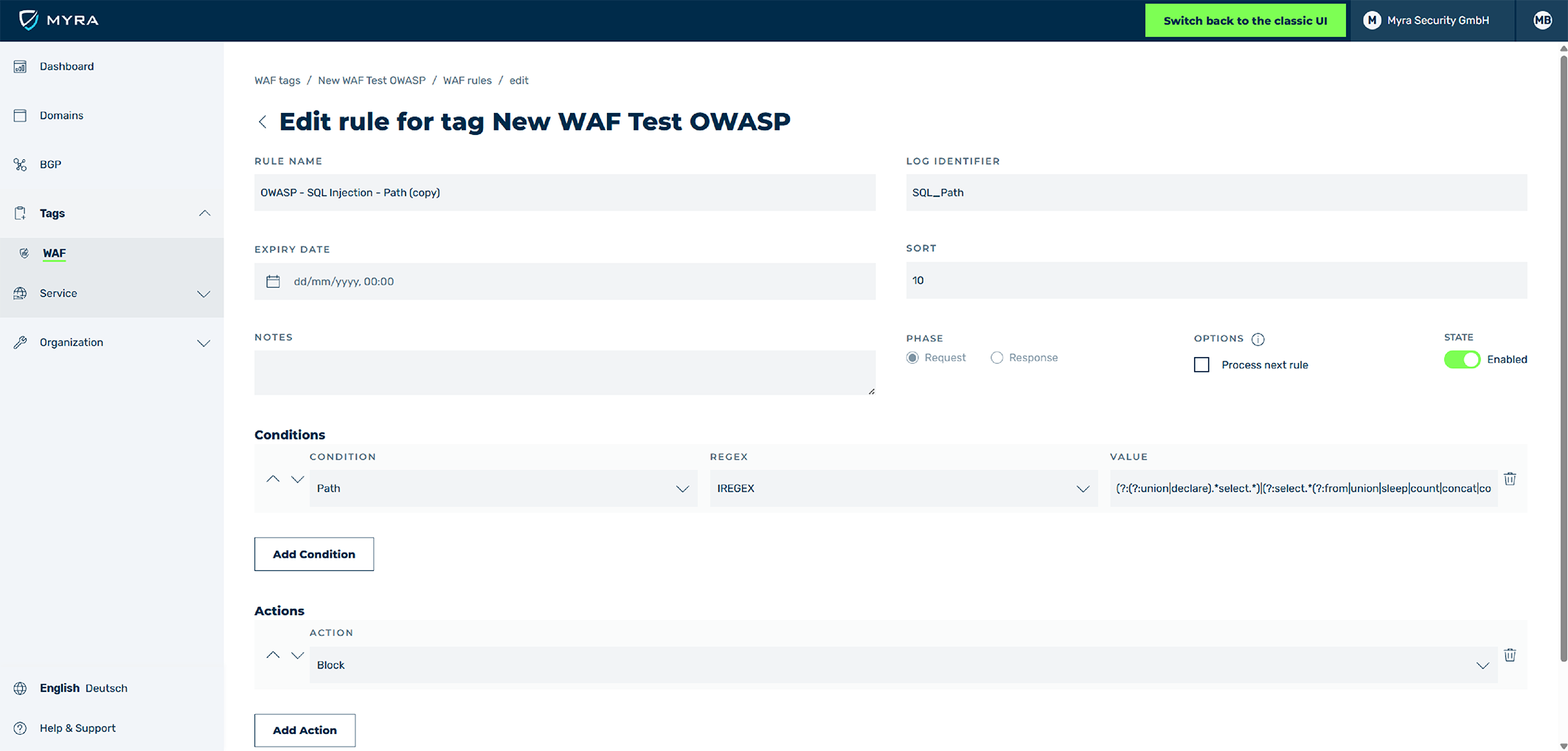Click into the condition Value regex field
The height and width of the screenshot is (751, 1568).
tap(1303, 488)
